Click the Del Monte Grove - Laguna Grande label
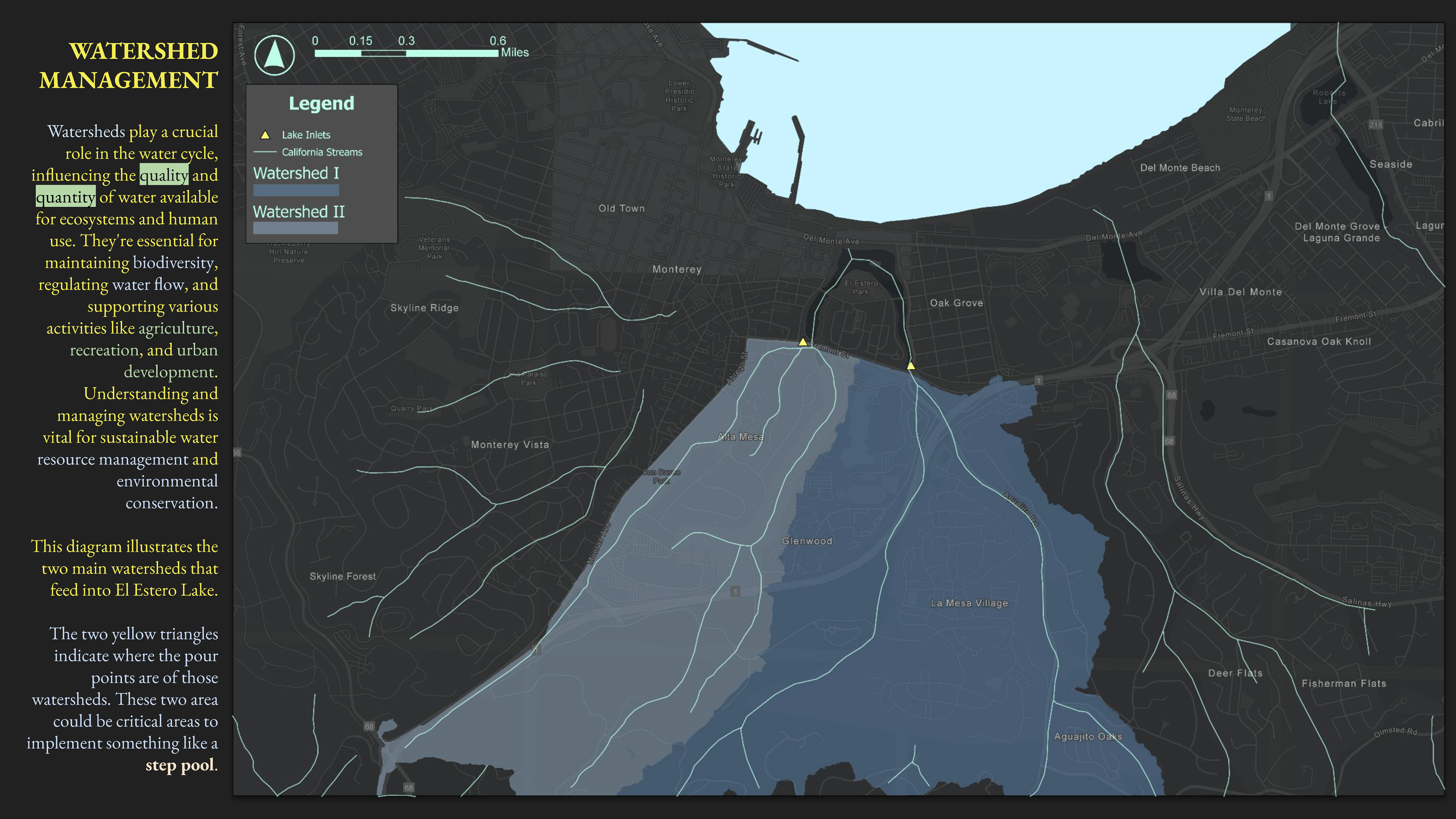This screenshot has height=819, width=1456. click(x=1341, y=232)
